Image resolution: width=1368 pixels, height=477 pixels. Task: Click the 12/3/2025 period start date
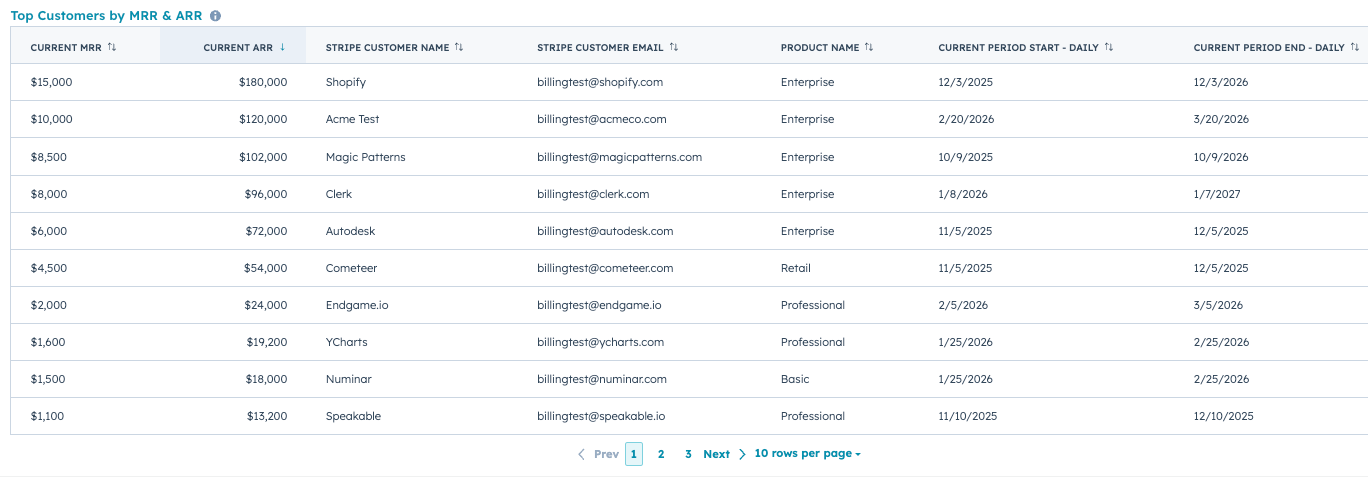[x=966, y=82]
